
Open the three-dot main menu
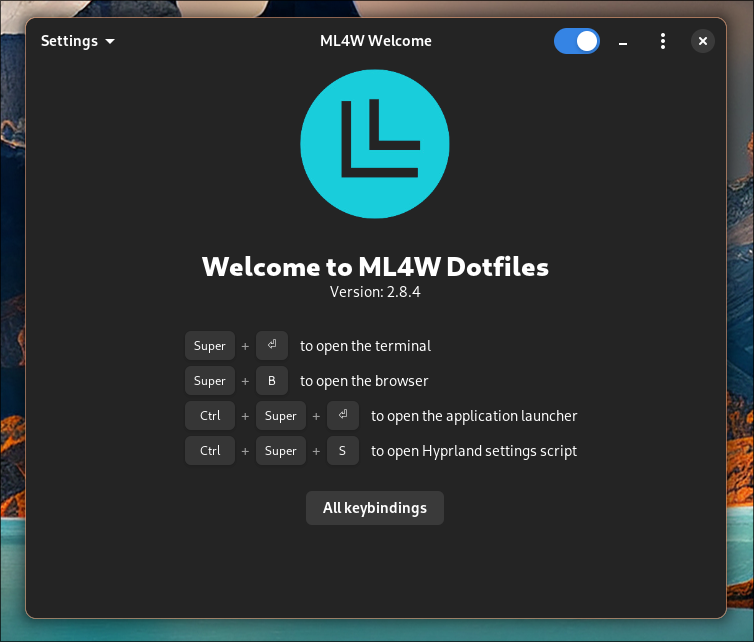[662, 41]
